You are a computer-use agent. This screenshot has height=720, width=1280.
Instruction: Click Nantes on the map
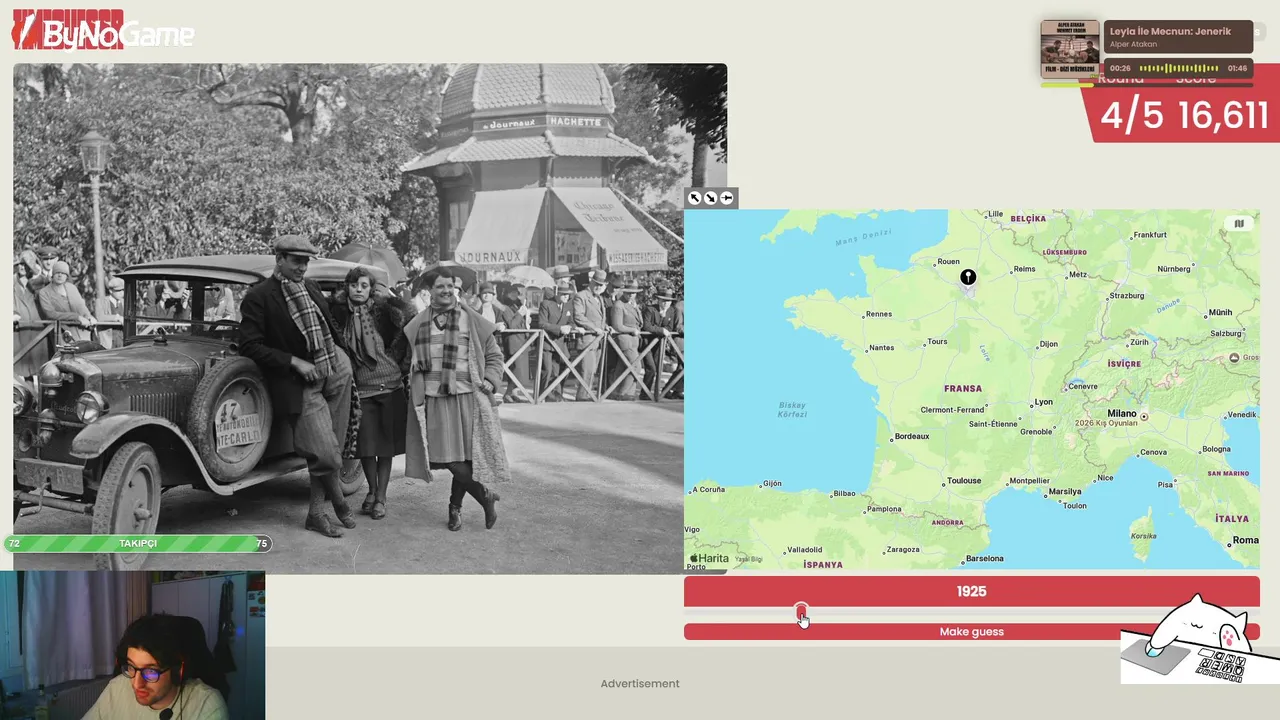click(x=881, y=347)
